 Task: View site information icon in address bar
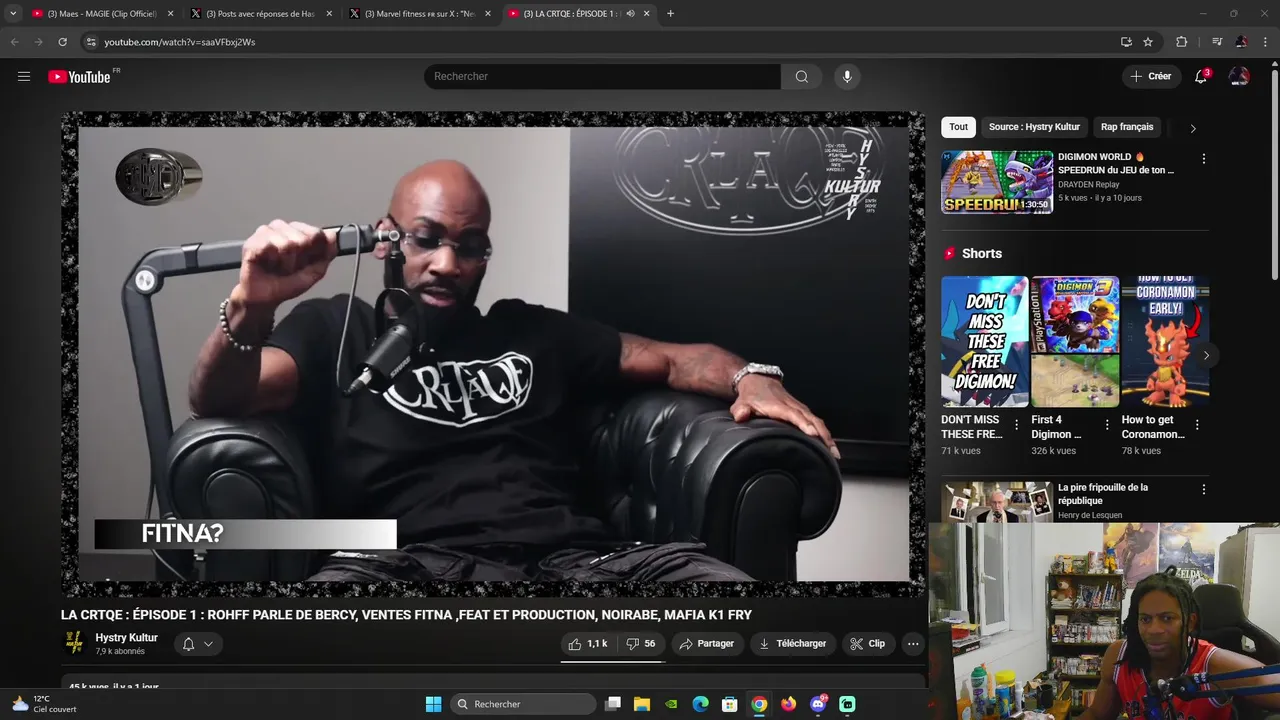(x=91, y=42)
